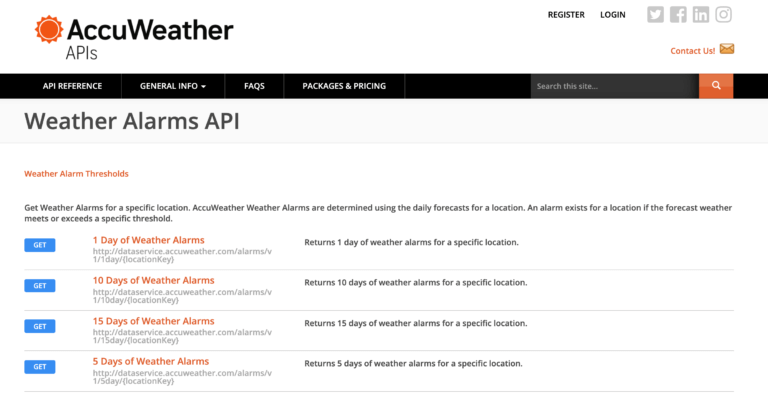Open the REGISTER link
768x419 pixels.
(566, 15)
